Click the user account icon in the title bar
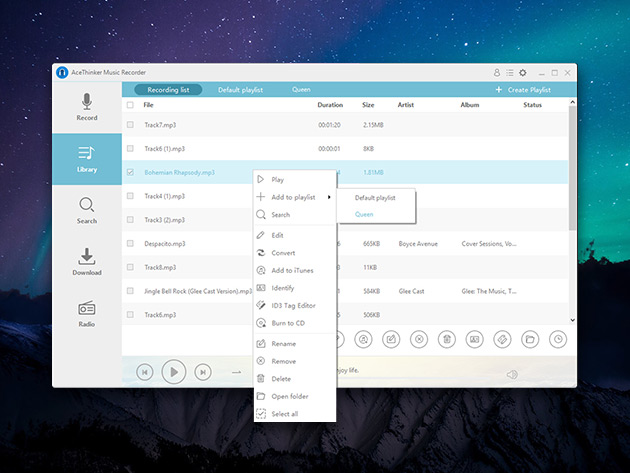The image size is (630, 473). coord(497,73)
